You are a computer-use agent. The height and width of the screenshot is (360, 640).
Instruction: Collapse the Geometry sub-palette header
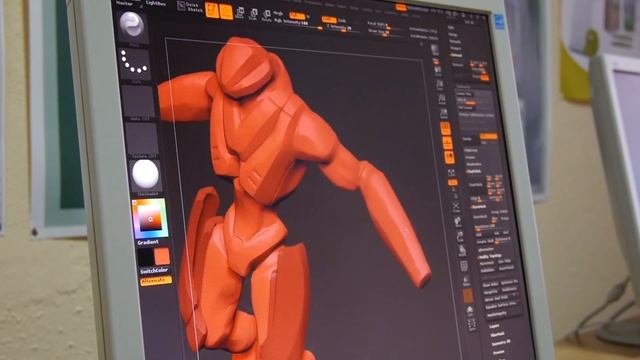[x=463, y=87]
